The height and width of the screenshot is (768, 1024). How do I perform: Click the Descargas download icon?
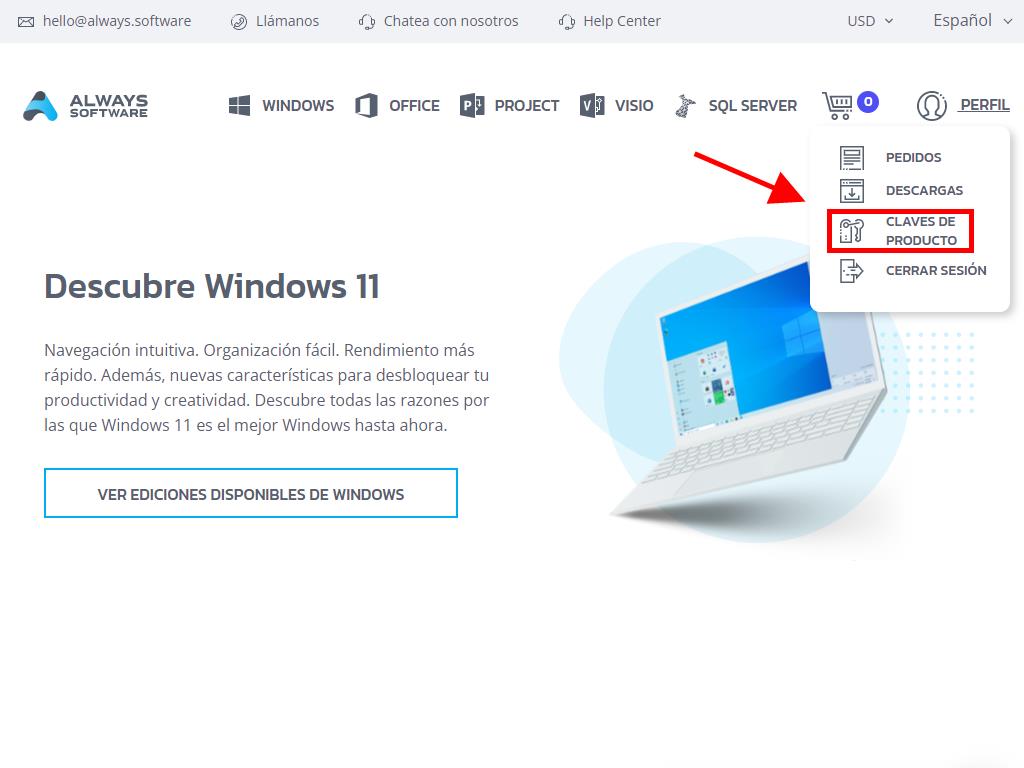point(851,190)
